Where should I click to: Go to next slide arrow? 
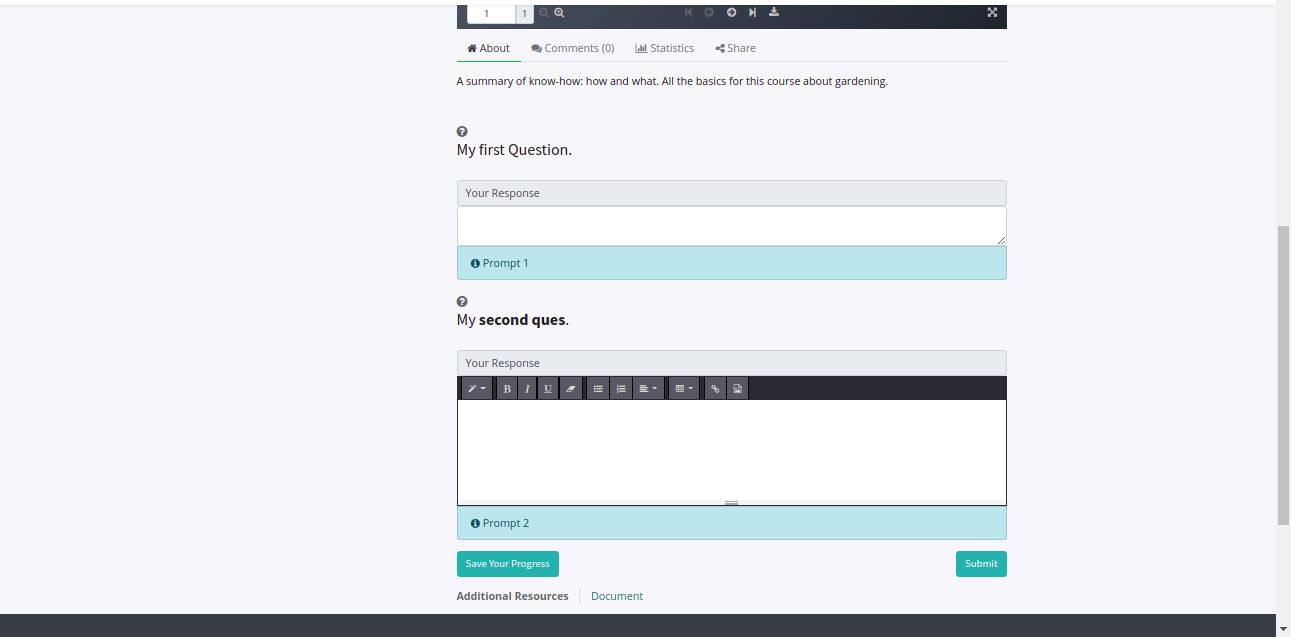[x=731, y=13]
